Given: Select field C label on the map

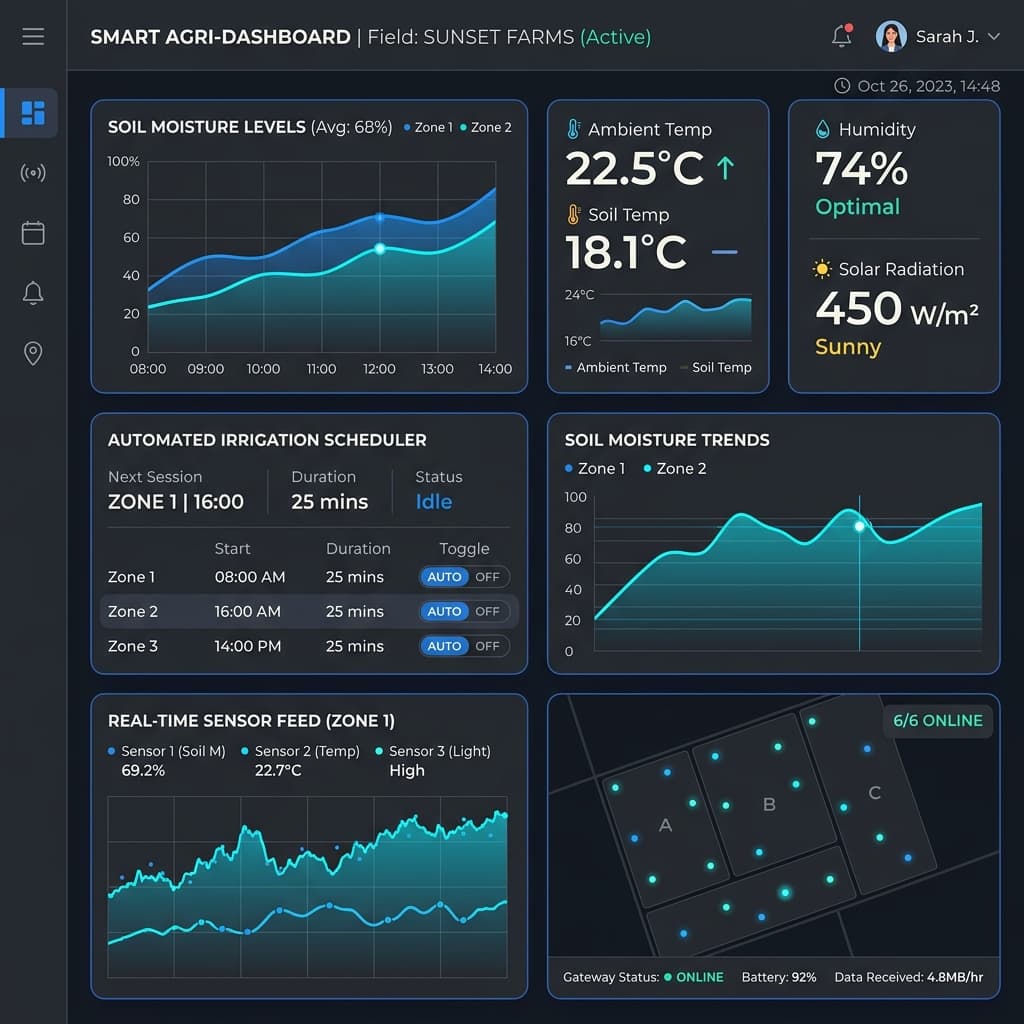Looking at the screenshot, I should point(874,793).
